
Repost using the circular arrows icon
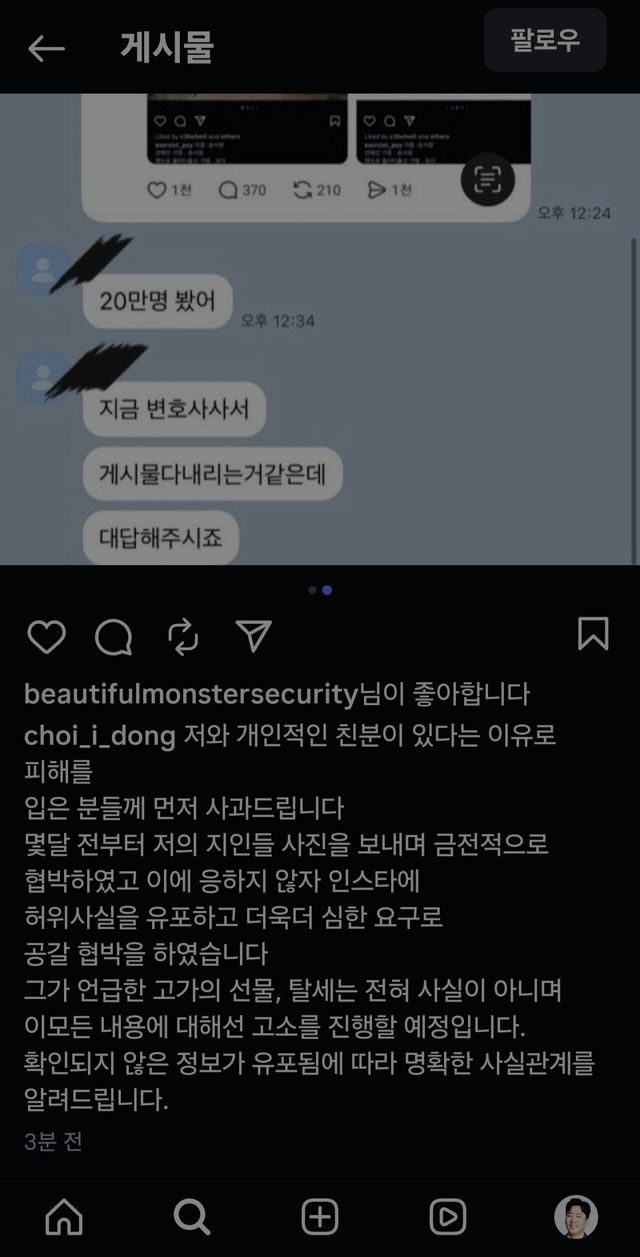click(x=183, y=635)
